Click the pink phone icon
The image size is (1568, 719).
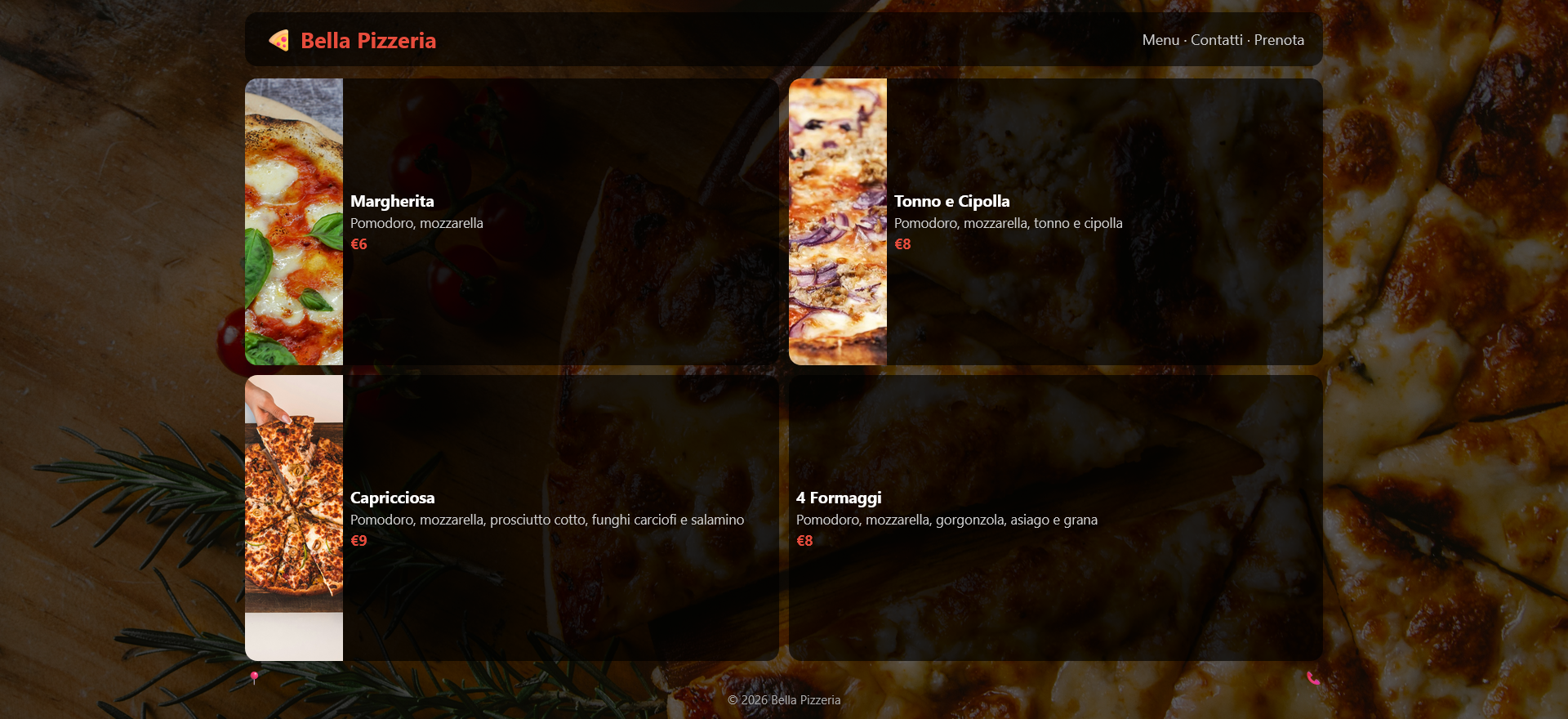coord(1313,678)
